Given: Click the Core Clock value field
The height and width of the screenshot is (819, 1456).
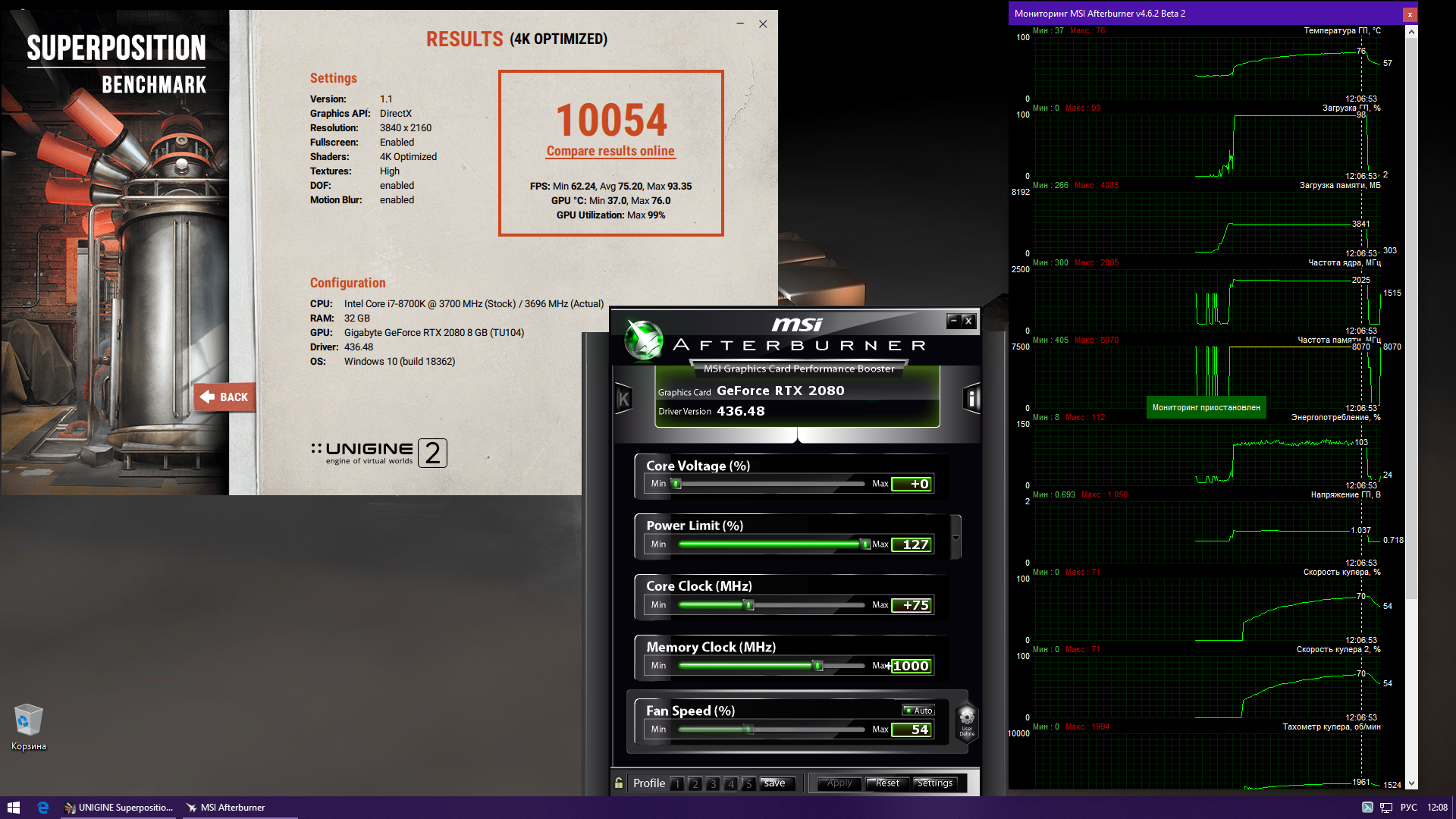Looking at the screenshot, I should 912,605.
